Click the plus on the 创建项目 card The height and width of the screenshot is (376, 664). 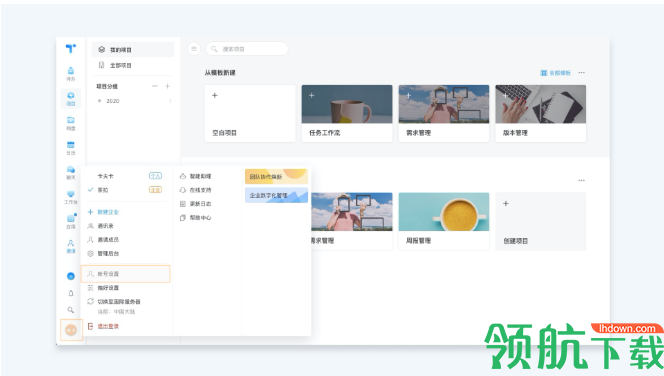click(506, 203)
